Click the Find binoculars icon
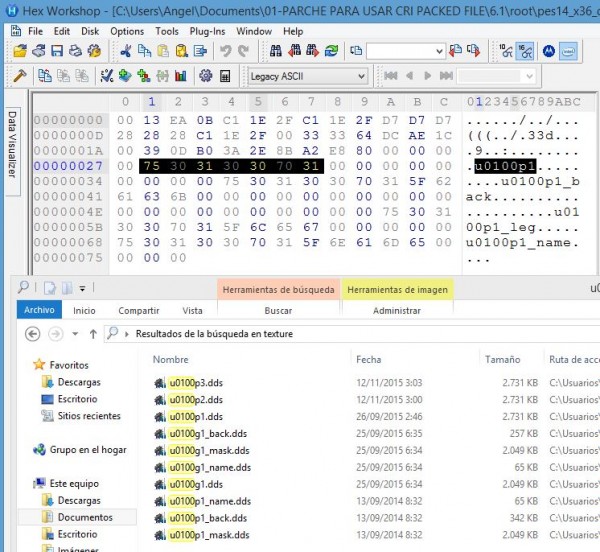Viewport: 600px width, 552px height. coord(276,50)
